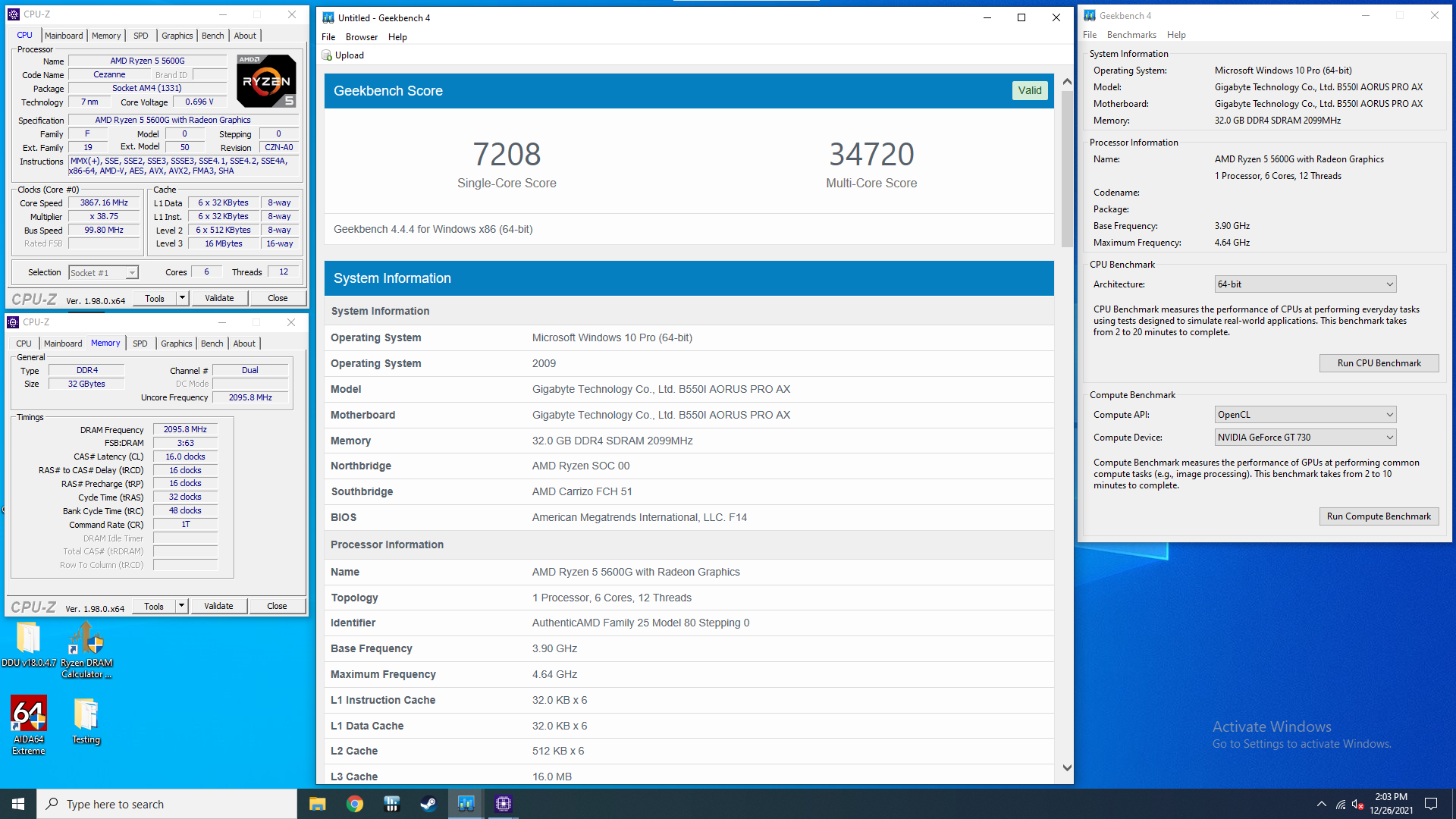Image resolution: width=1456 pixels, height=819 pixels.
Task: Open the Bench tab in the top CPU-Z window
Action: [213, 36]
